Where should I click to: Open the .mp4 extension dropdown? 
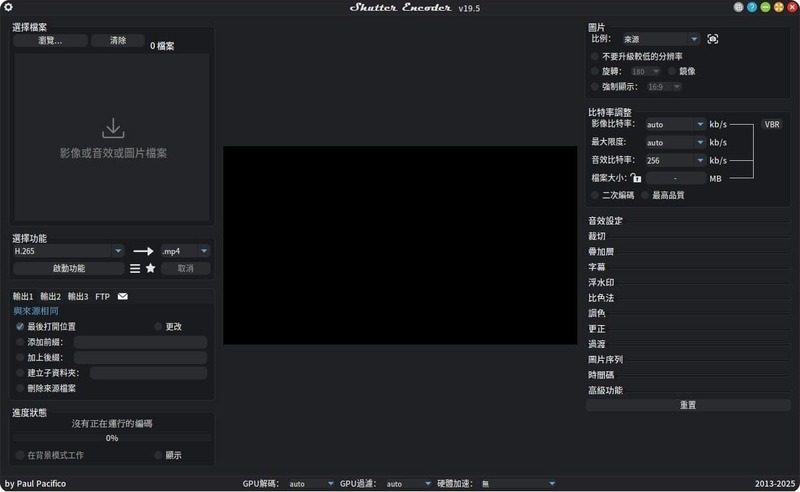tap(185, 251)
